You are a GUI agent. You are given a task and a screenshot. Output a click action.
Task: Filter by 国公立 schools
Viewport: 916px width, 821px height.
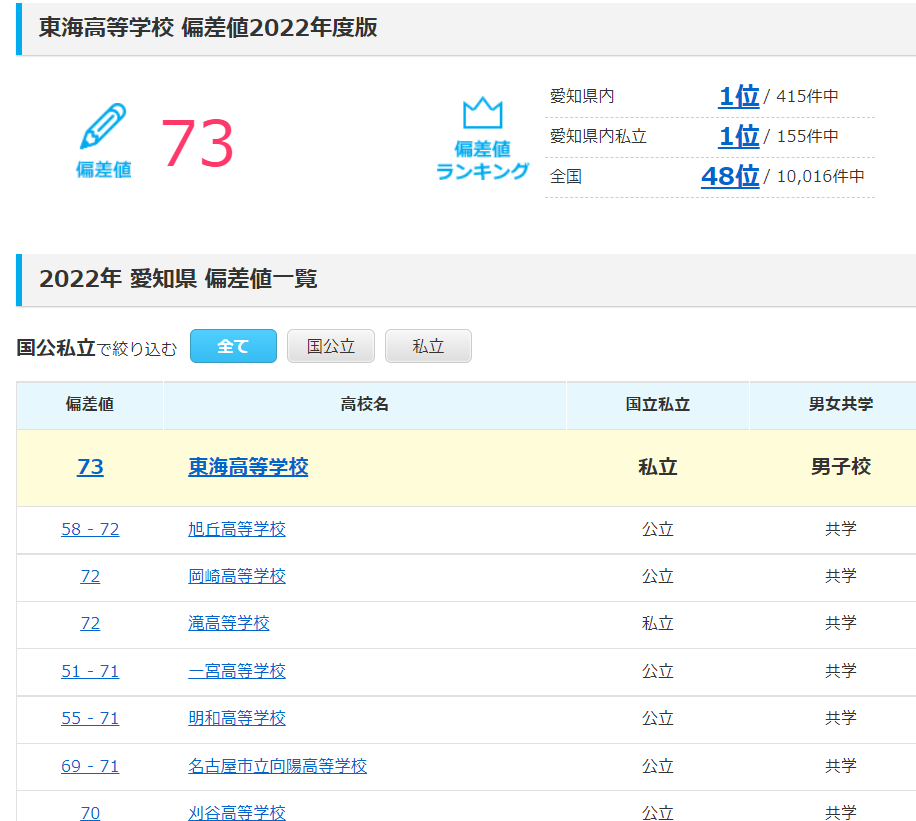pos(331,346)
